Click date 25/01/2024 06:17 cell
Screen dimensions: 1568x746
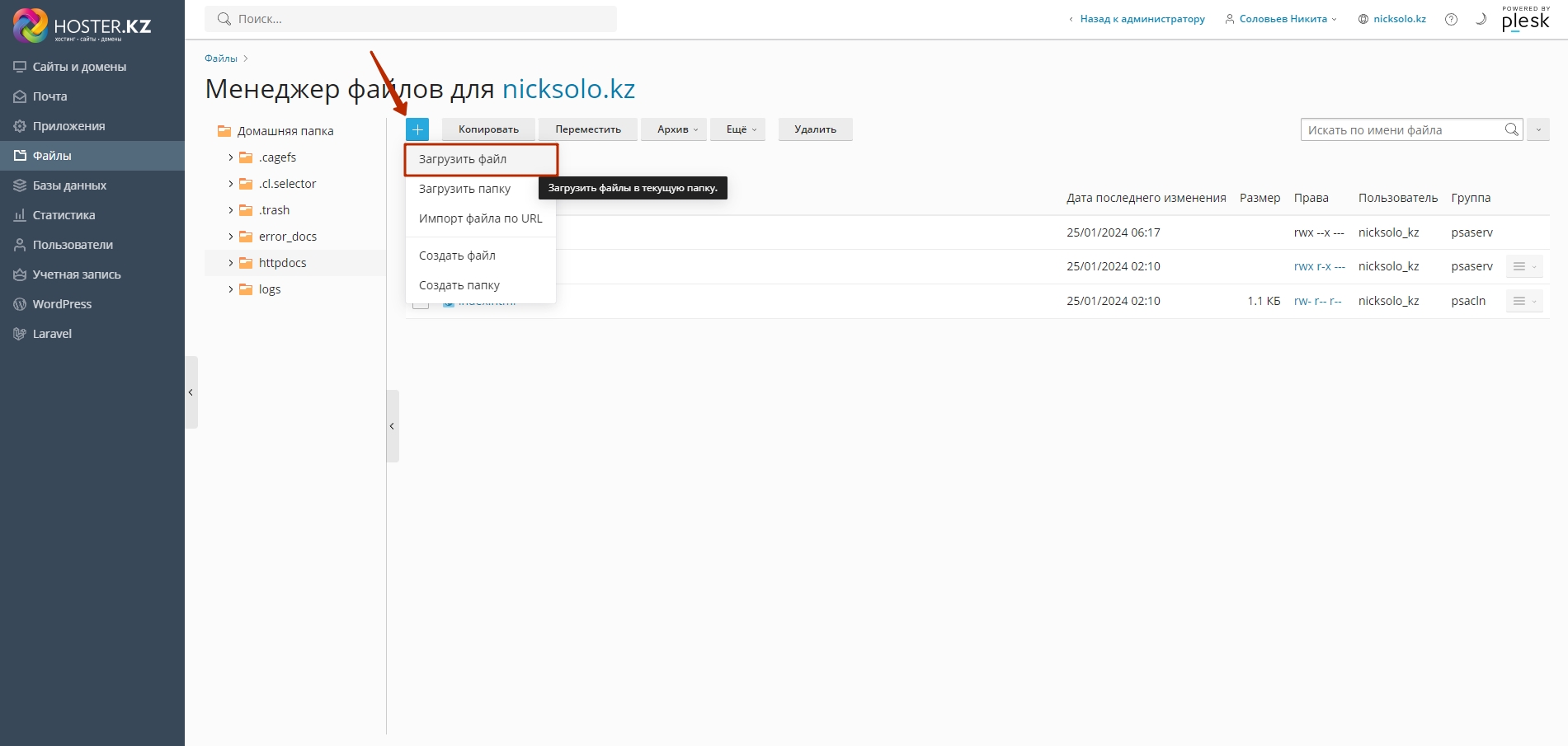pyautogui.click(x=1114, y=232)
